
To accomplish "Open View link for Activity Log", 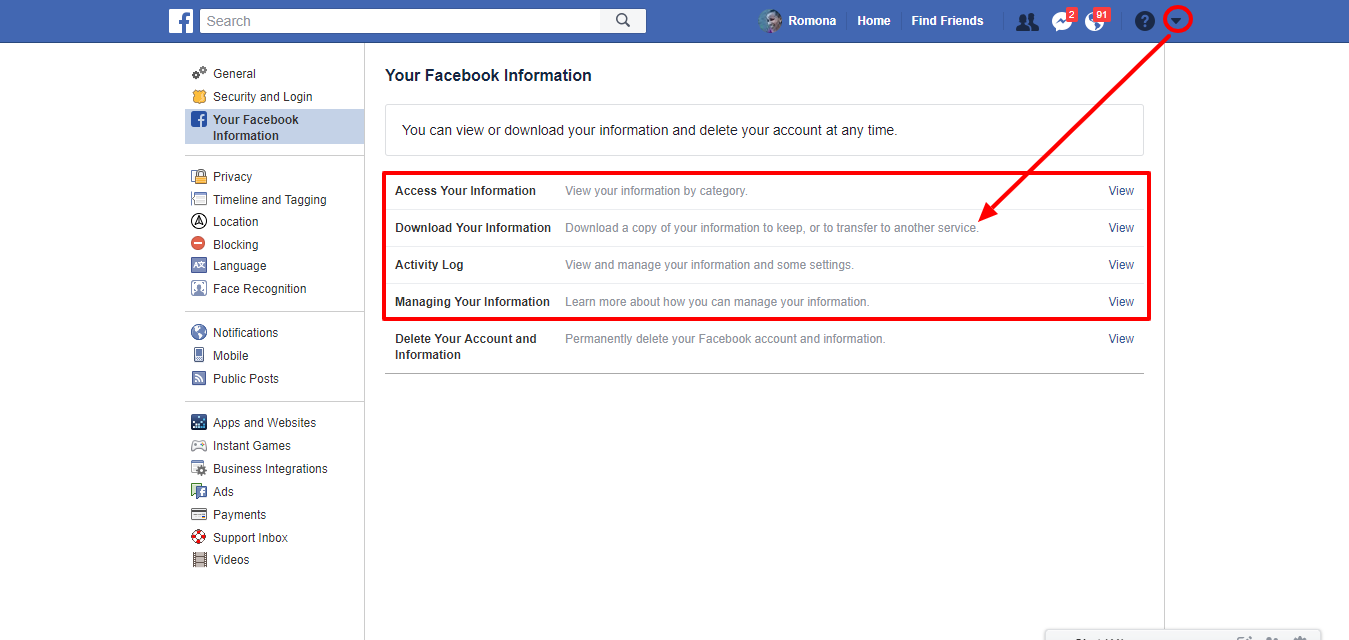I will coord(1121,265).
